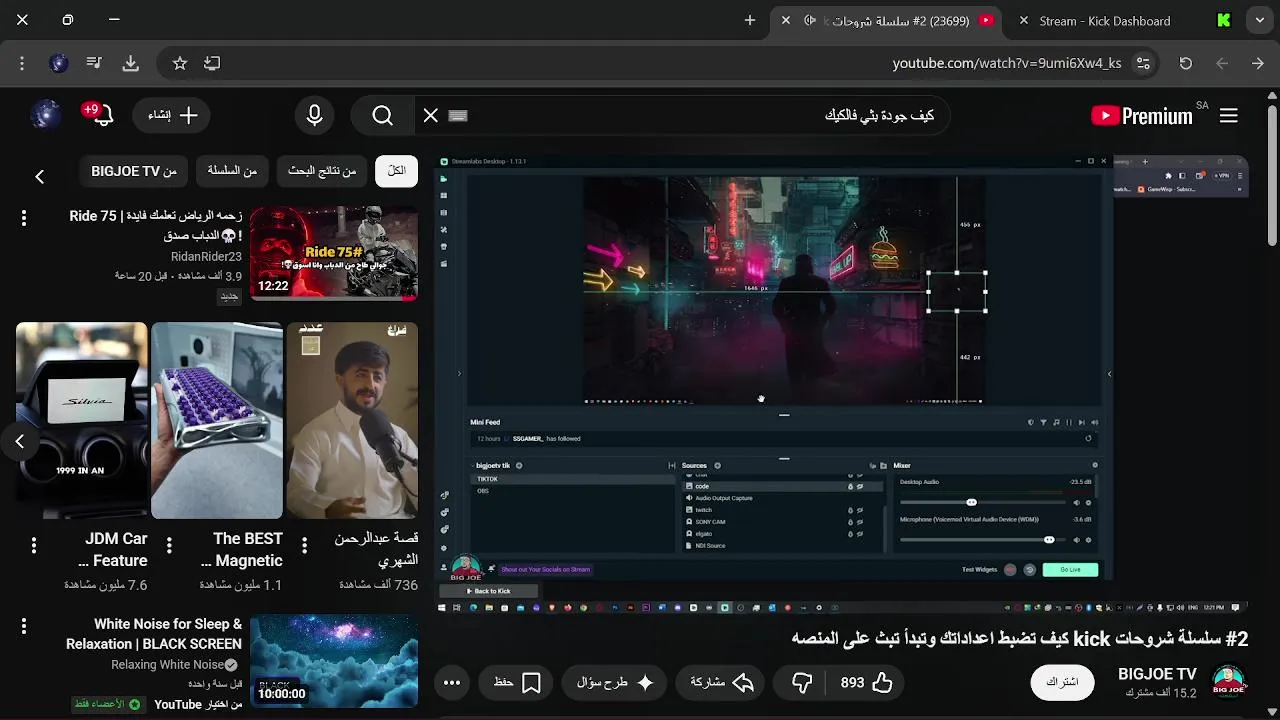Open the browser downloads icon
Viewport: 1280px width, 720px height.
point(131,63)
